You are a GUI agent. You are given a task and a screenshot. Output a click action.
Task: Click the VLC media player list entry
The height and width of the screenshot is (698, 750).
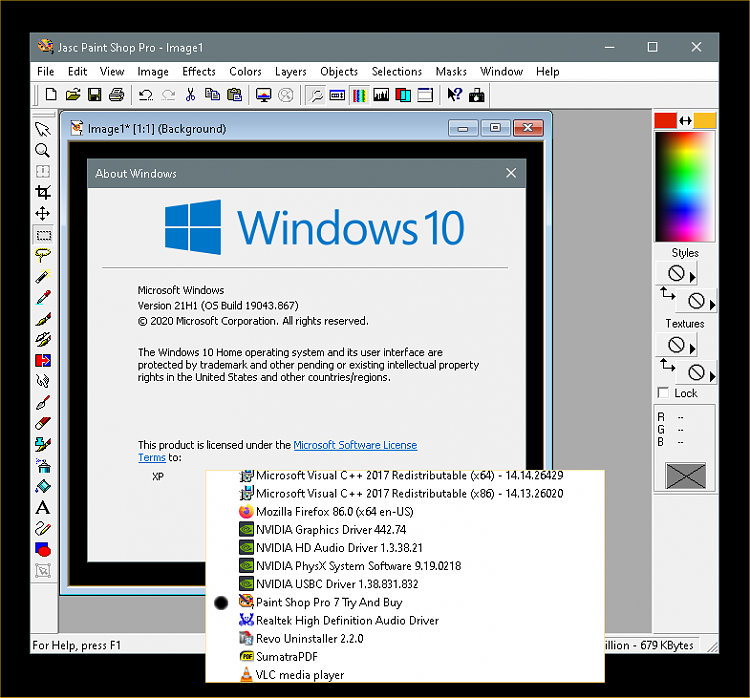pos(291,675)
